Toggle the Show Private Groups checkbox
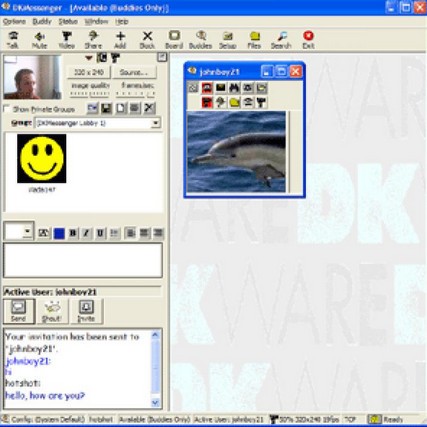The image size is (427, 427). coord(7,109)
